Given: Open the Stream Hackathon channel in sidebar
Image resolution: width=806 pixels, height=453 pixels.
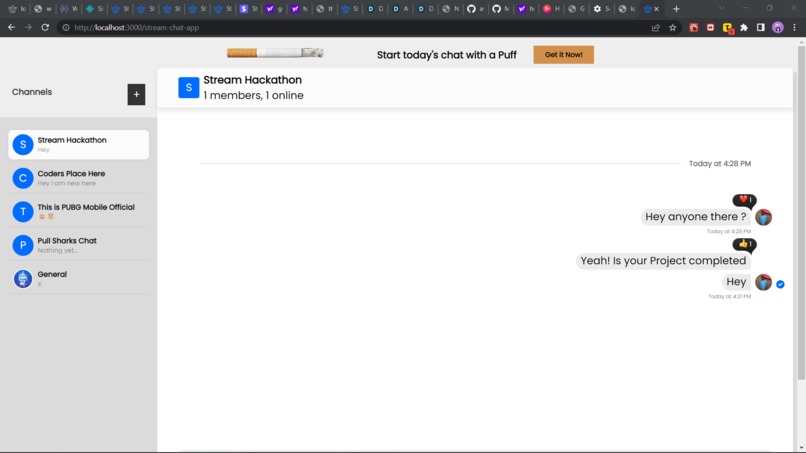Looking at the screenshot, I should pyautogui.click(x=79, y=144).
